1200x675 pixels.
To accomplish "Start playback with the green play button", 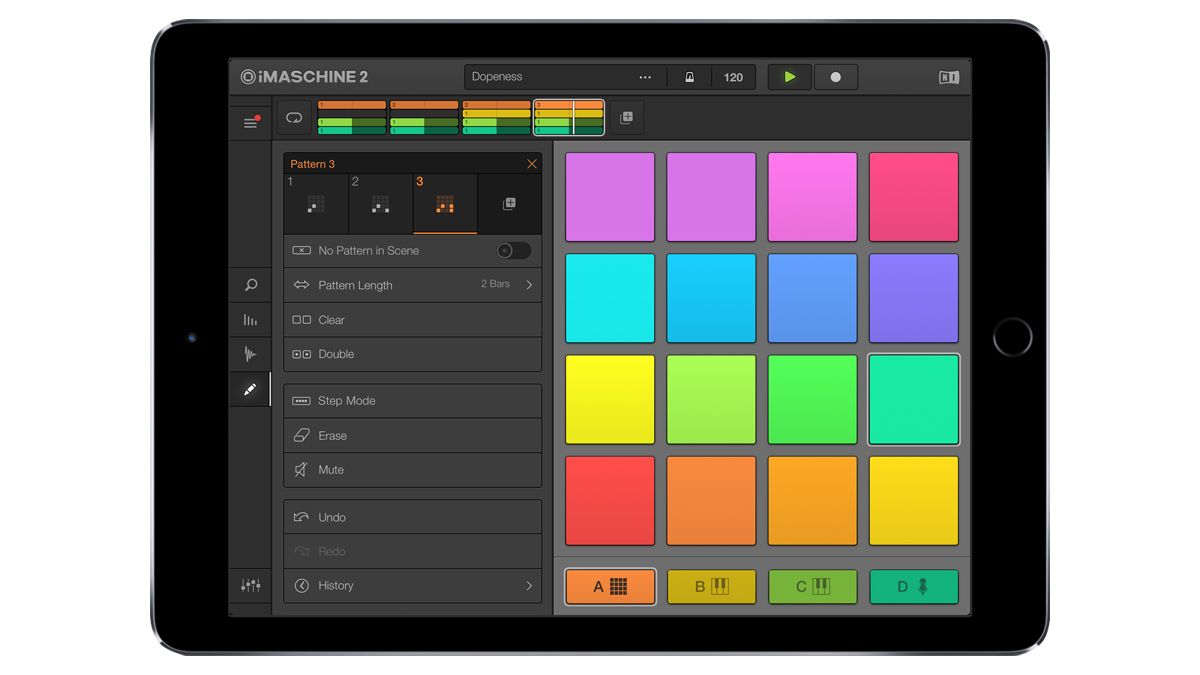I will [x=789, y=76].
